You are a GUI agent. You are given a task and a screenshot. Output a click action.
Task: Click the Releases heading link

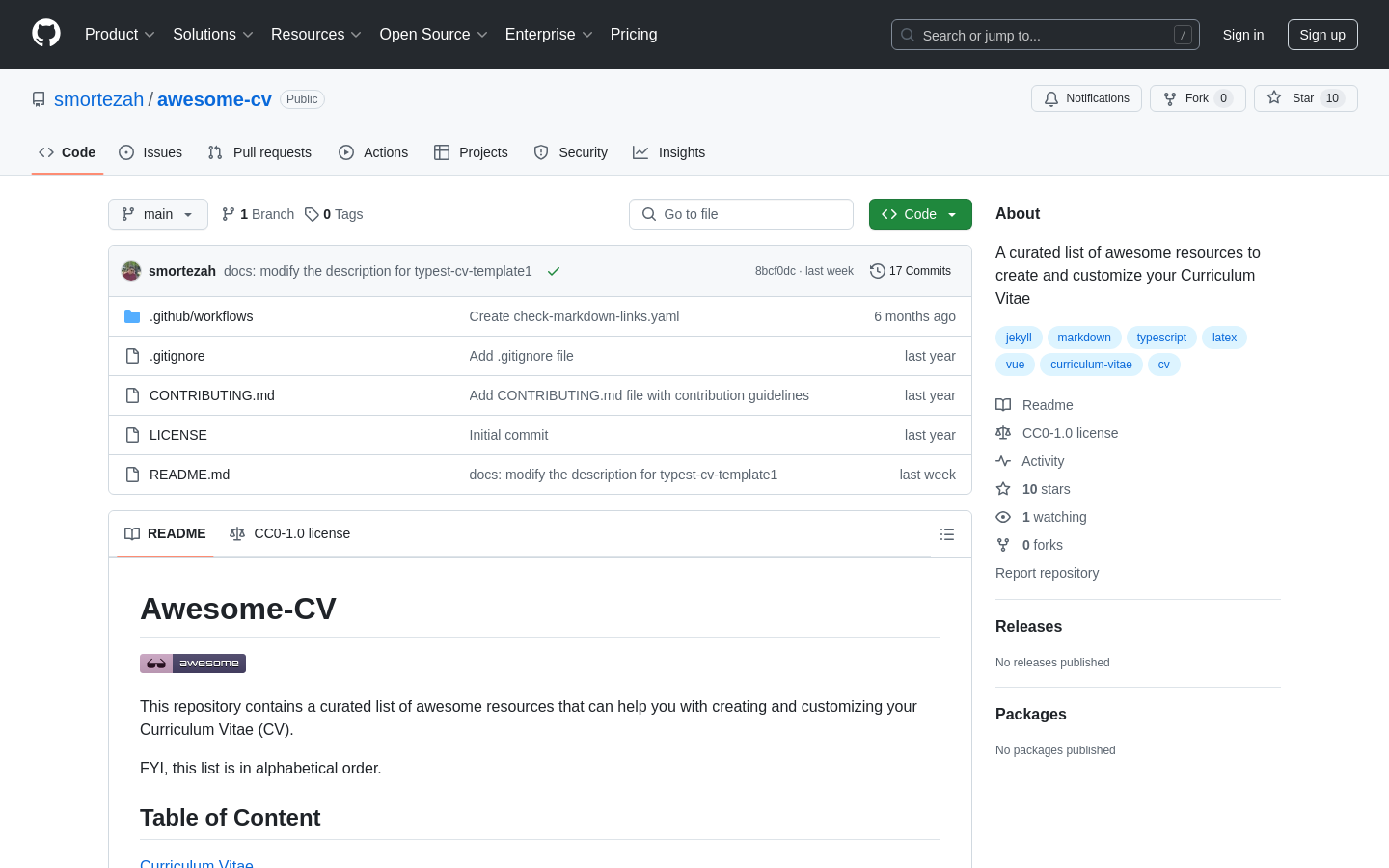(x=1028, y=627)
